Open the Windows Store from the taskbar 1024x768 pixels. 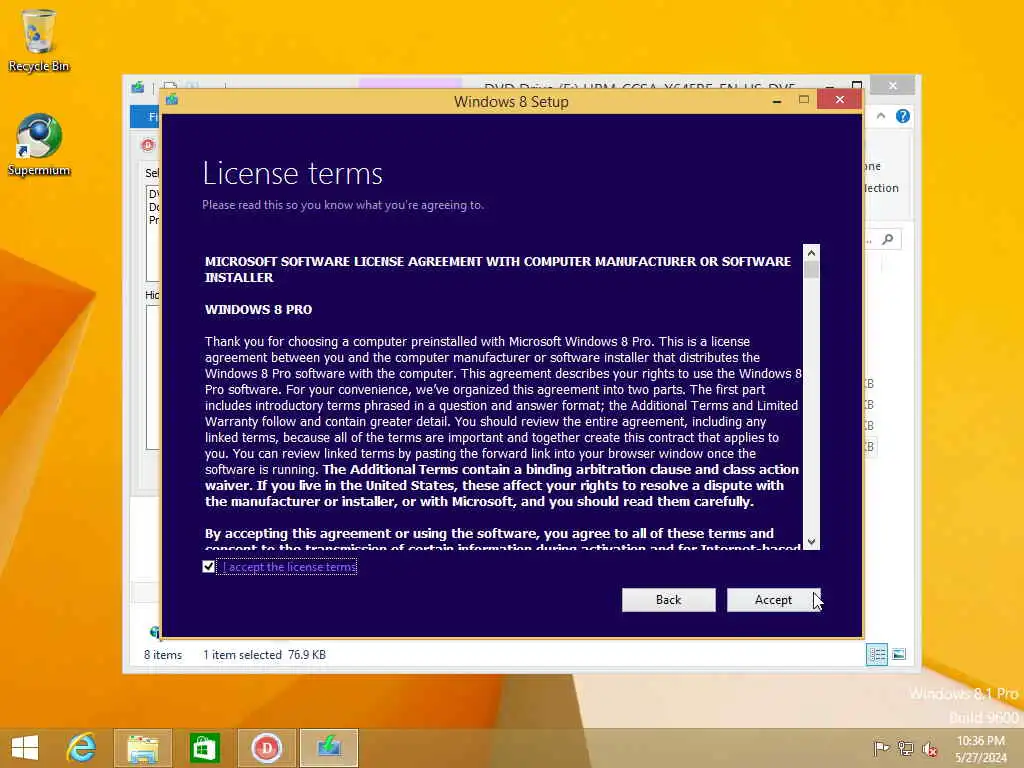pyautogui.click(x=204, y=748)
